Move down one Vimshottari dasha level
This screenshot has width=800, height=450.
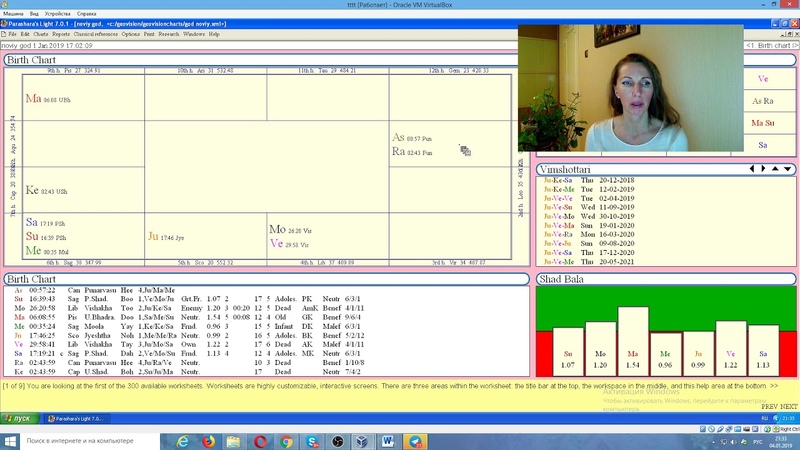coord(788,169)
